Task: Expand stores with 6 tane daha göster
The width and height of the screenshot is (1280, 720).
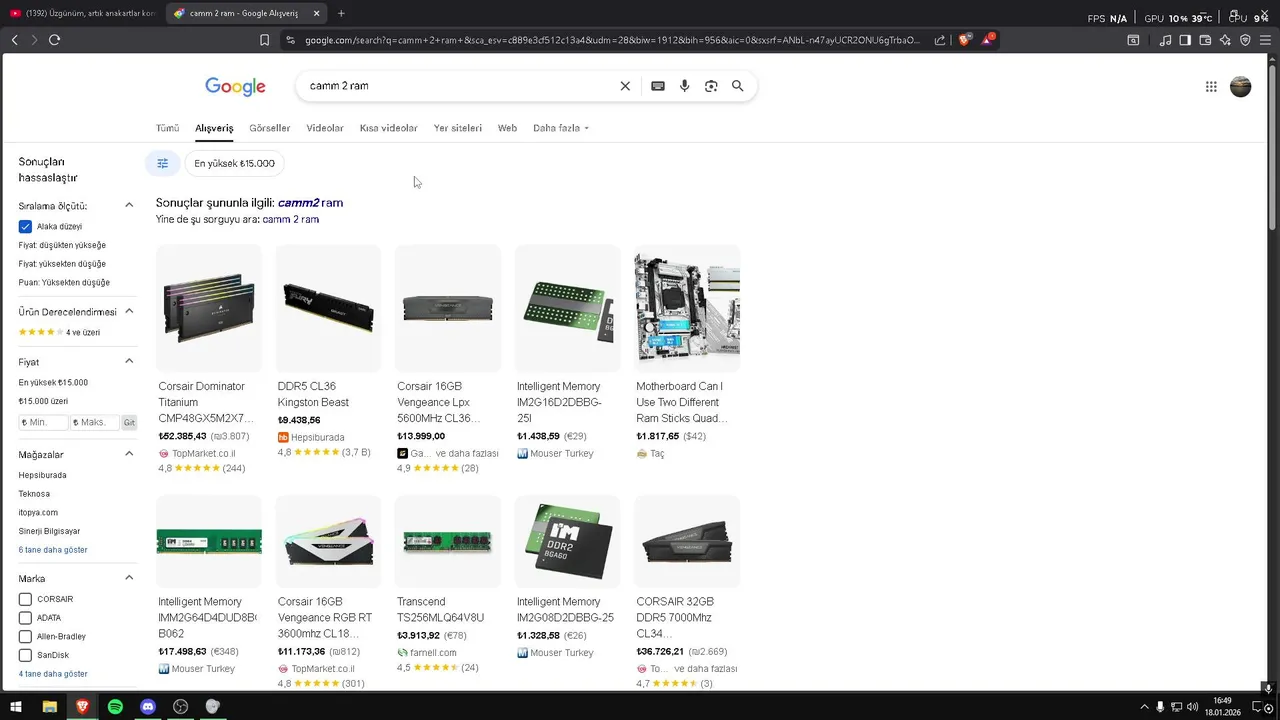Action: click(53, 550)
